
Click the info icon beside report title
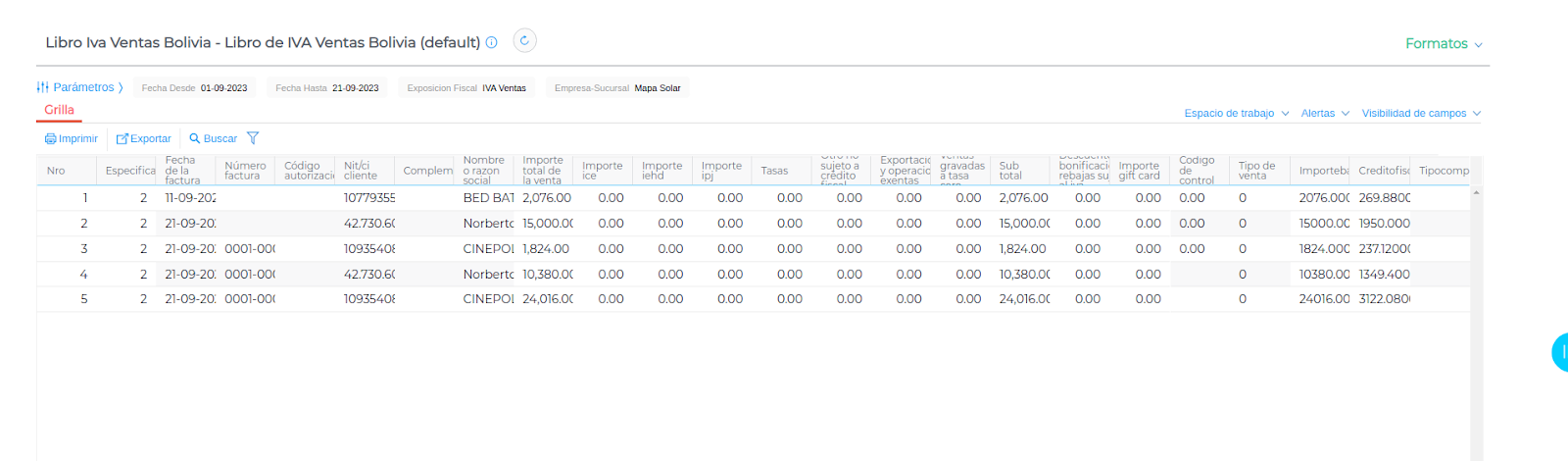(x=492, y=42)
